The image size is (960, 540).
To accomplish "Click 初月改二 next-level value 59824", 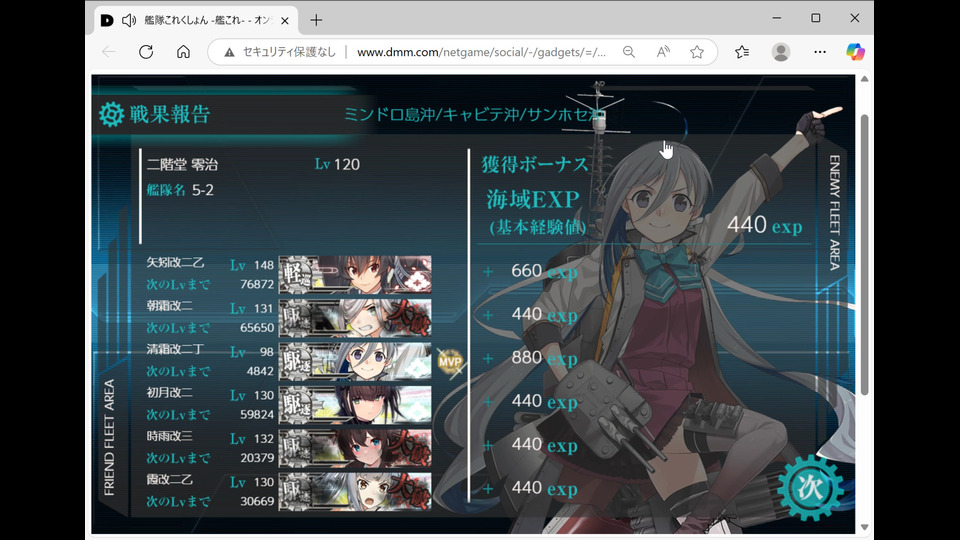I will 257,414.
